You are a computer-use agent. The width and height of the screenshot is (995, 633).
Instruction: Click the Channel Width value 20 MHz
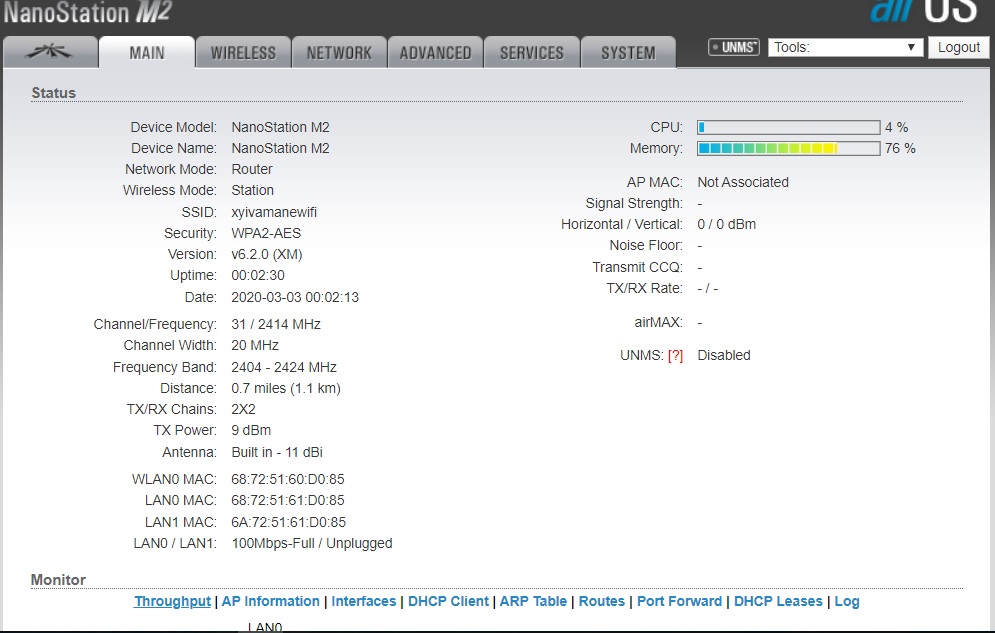coord(254,345)
